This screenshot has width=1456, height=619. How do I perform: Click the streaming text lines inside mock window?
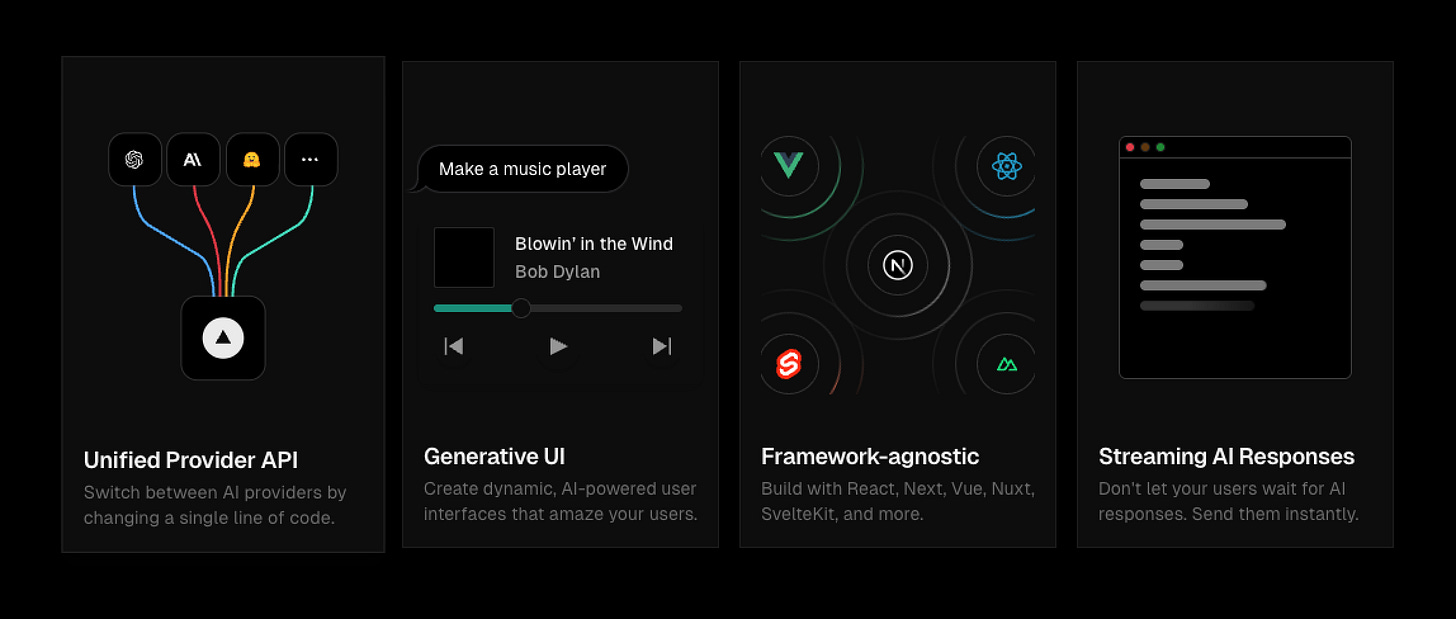click(x=1212, y=245)
